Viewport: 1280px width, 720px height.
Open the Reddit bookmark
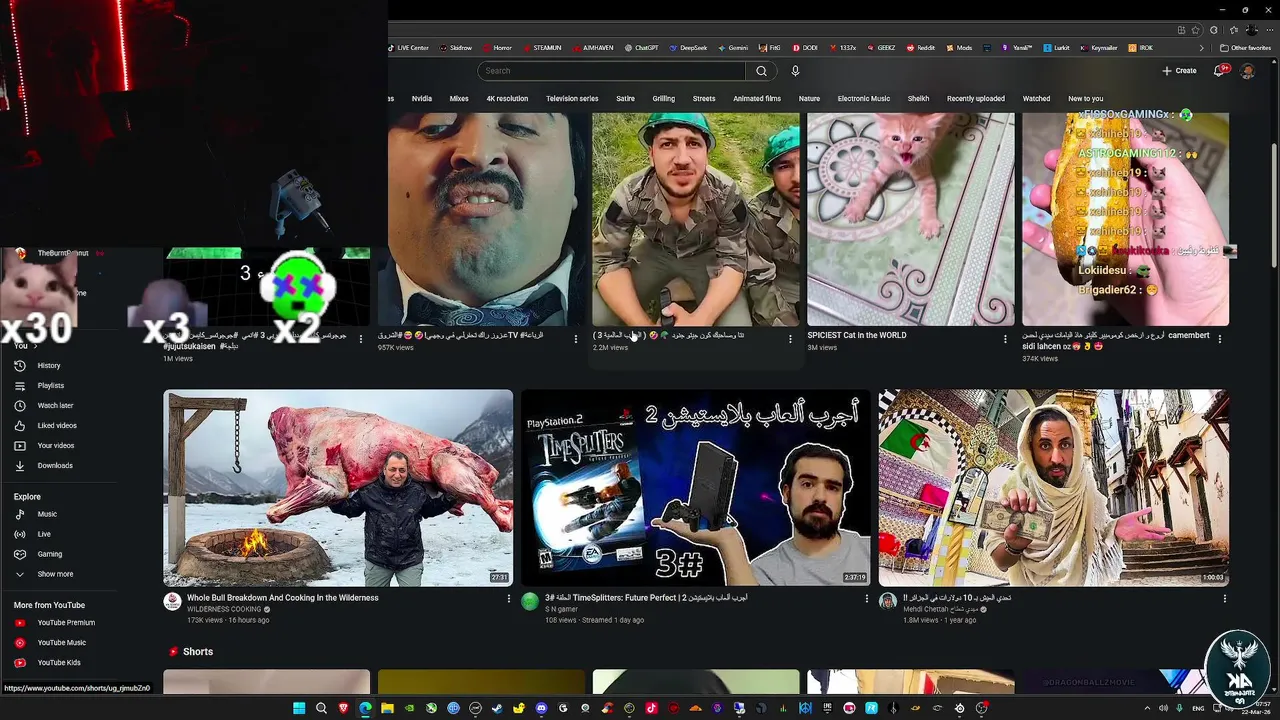(x=920, y=48)
